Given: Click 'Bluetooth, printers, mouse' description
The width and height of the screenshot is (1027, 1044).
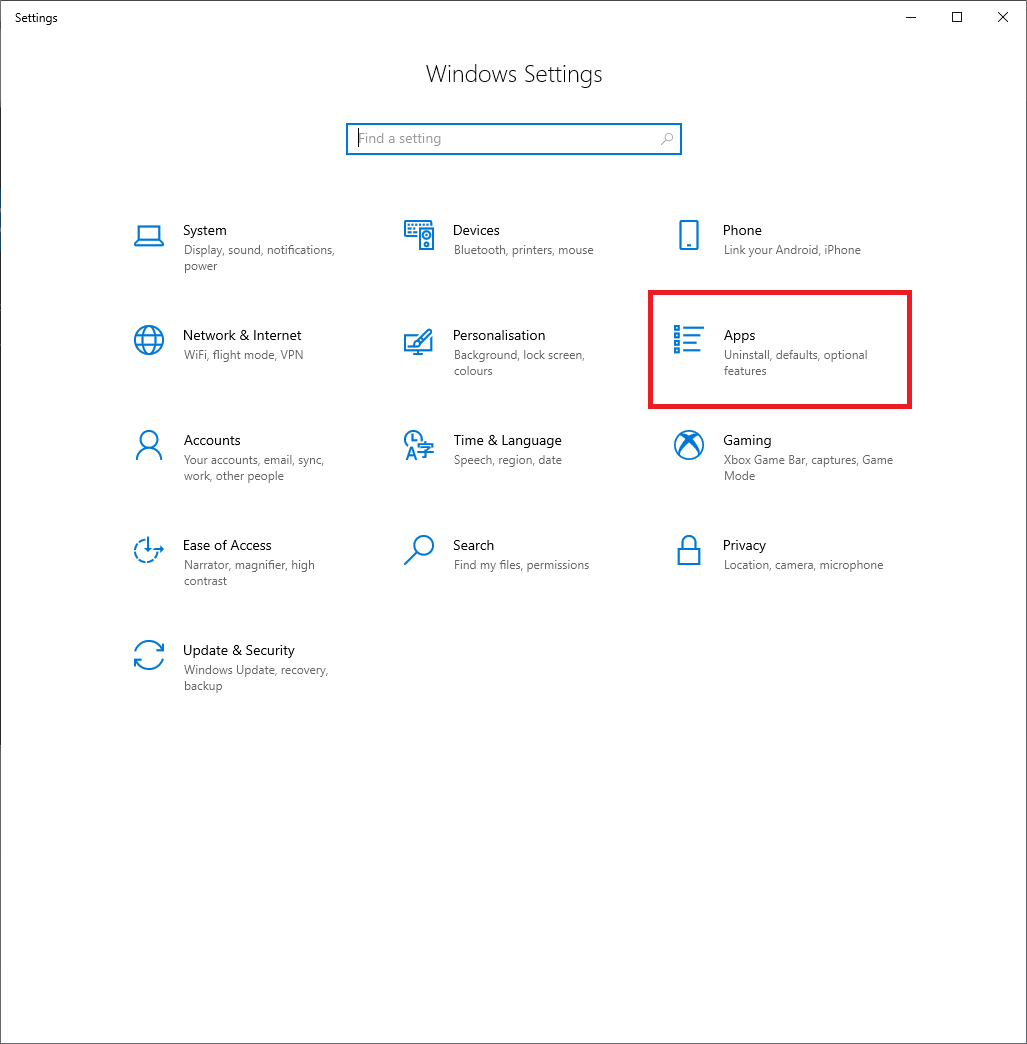Looking at the screenshot, I should pos(523,250).
